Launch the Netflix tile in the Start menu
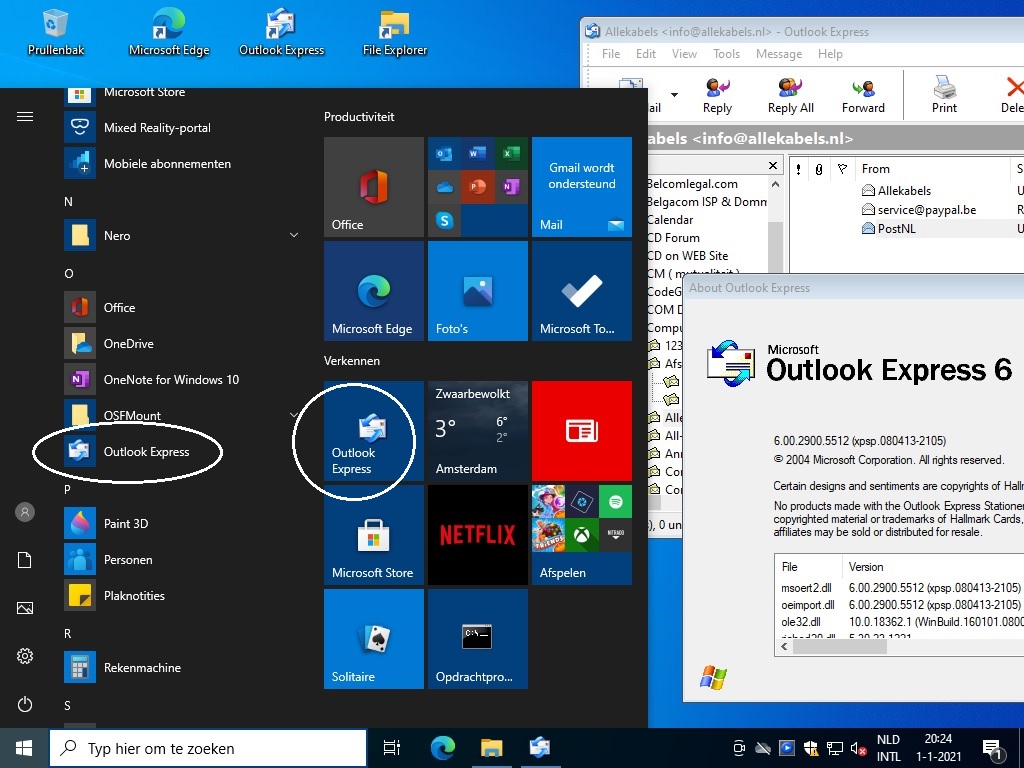This screenshot has width=1024, height=768. [x=477, y=535]
